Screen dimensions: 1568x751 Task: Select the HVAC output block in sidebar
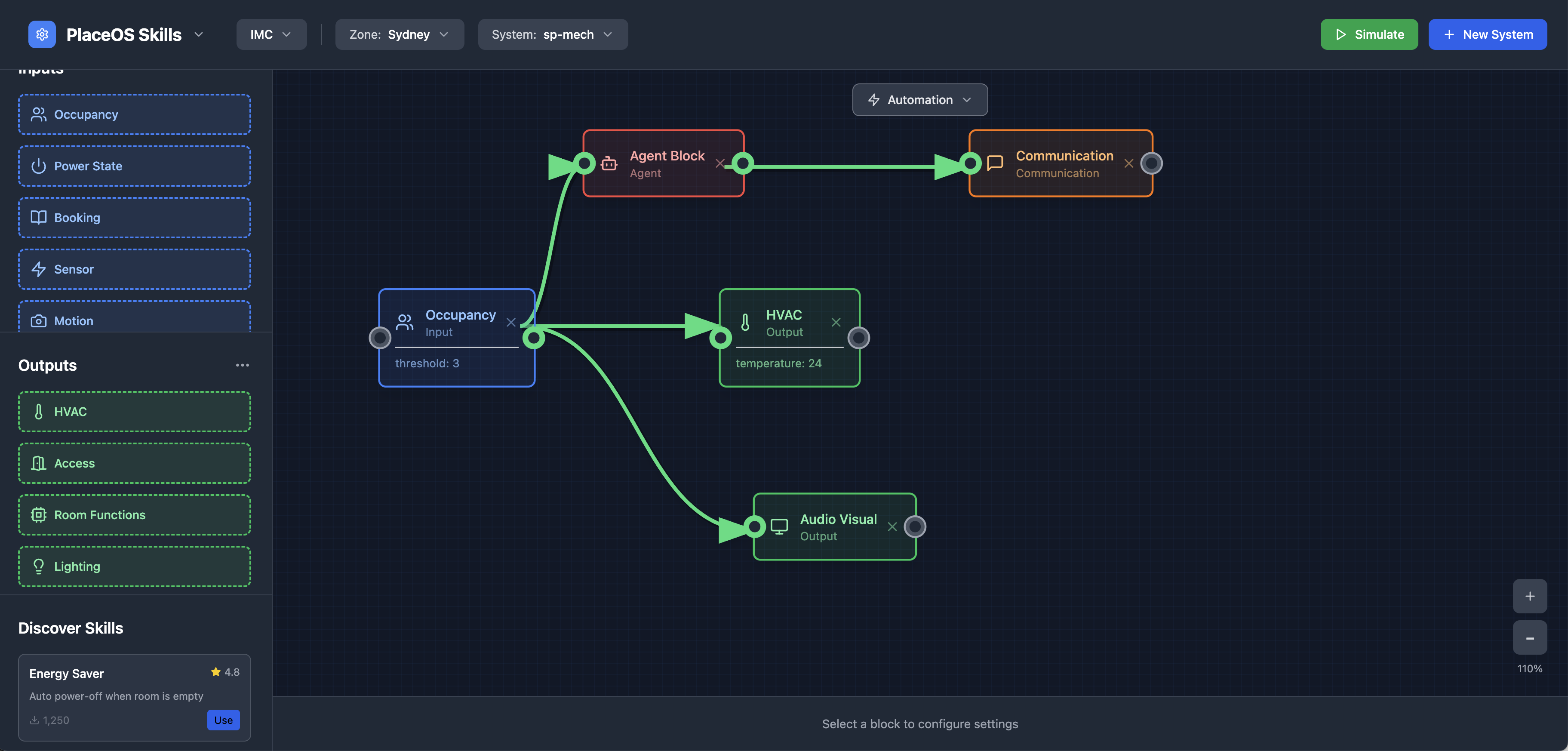[134, 411]
